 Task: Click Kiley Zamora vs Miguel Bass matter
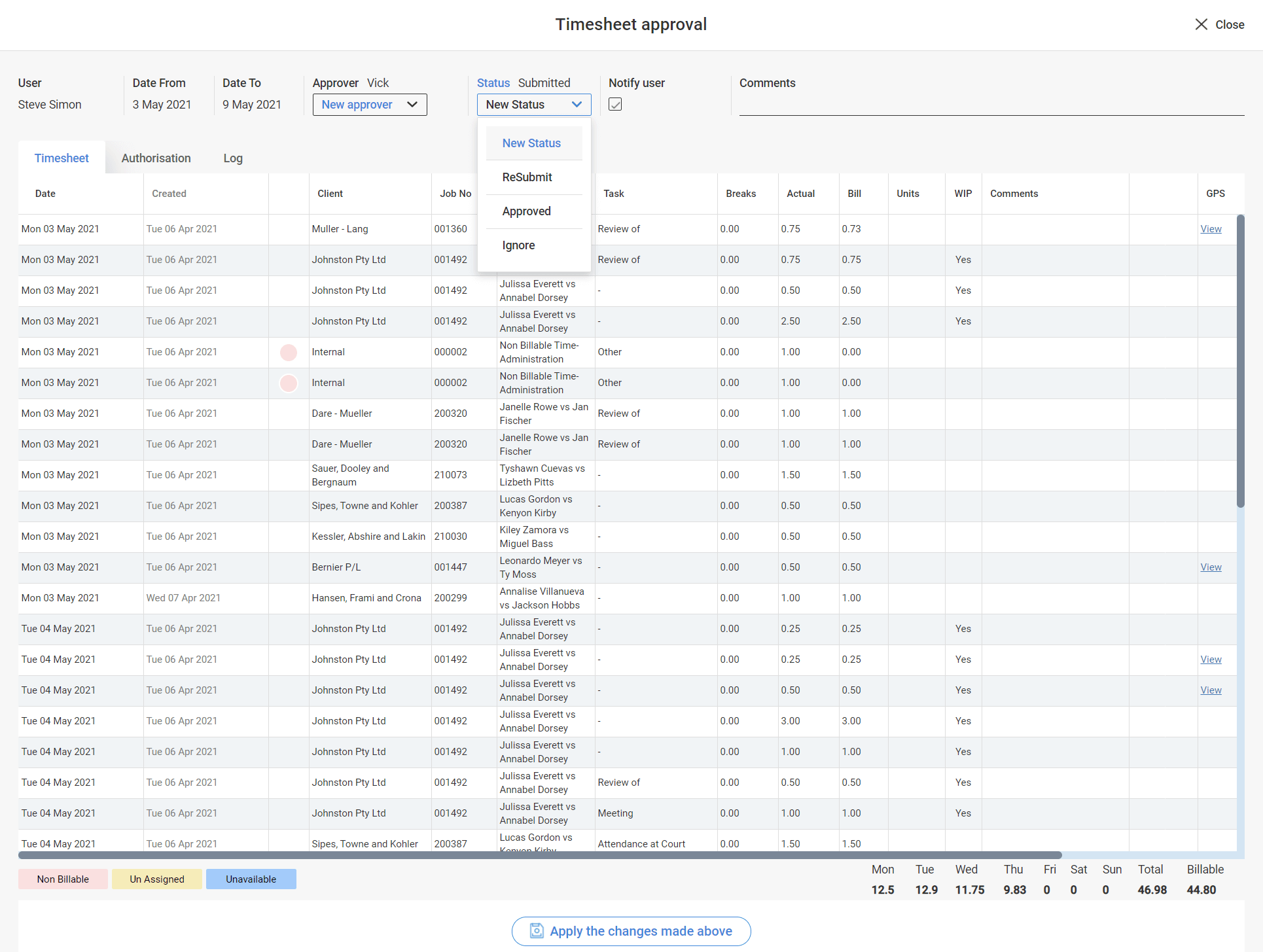[534, 537]
